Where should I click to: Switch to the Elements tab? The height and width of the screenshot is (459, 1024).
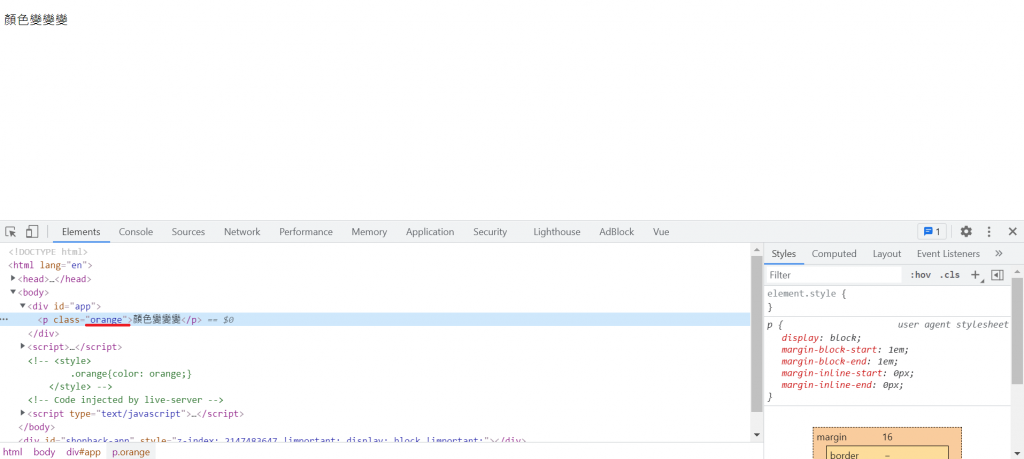(81, 232)
